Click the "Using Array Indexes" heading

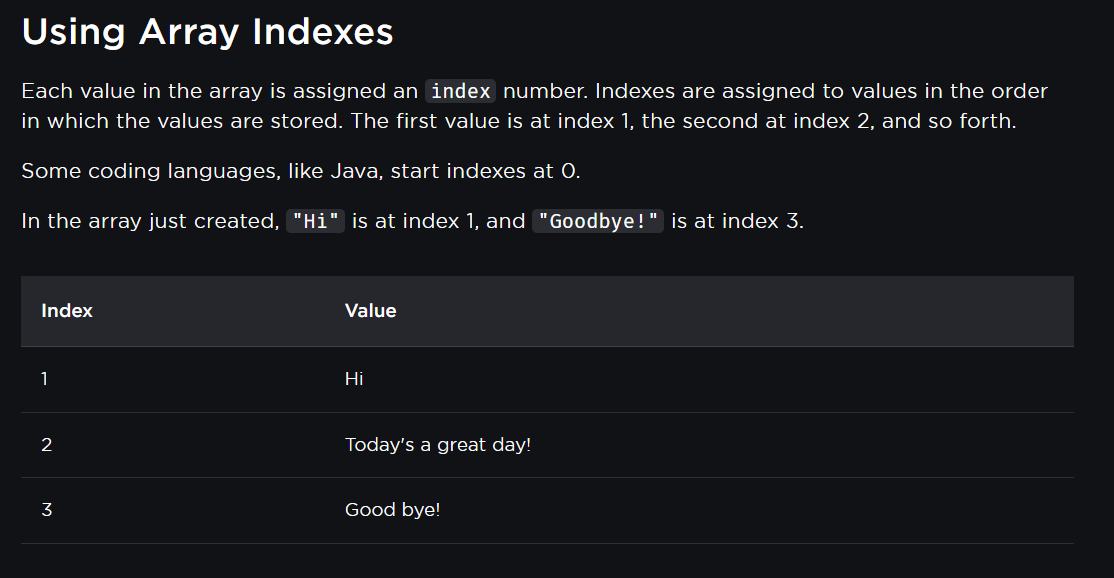[207, 32]
